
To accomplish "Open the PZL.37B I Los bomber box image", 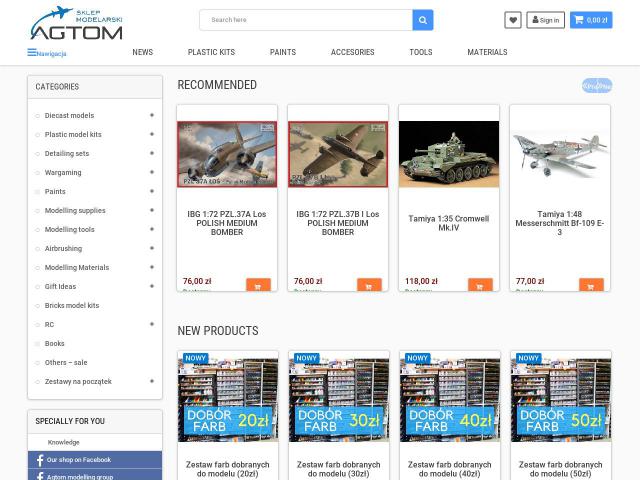I will [x=338, y=154].
